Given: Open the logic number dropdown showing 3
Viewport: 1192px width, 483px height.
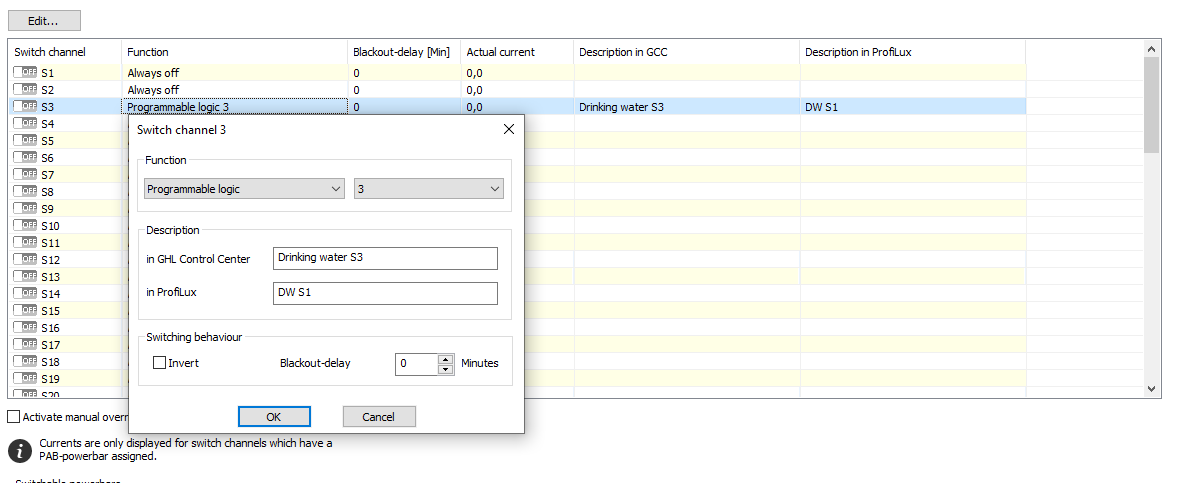Looking at the screenshot, I should click(x=429, y=189).
